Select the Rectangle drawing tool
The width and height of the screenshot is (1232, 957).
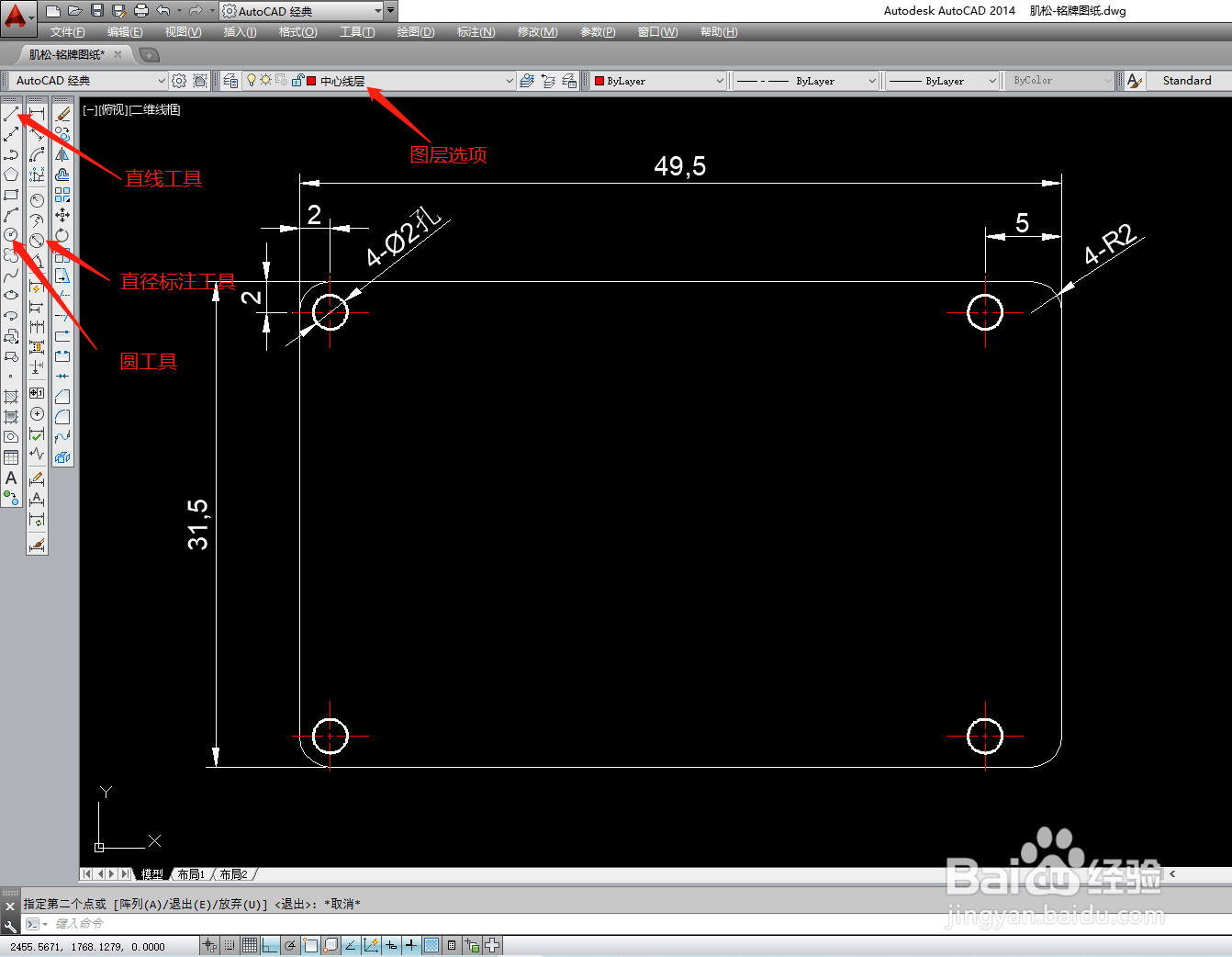tap(11, 195)
